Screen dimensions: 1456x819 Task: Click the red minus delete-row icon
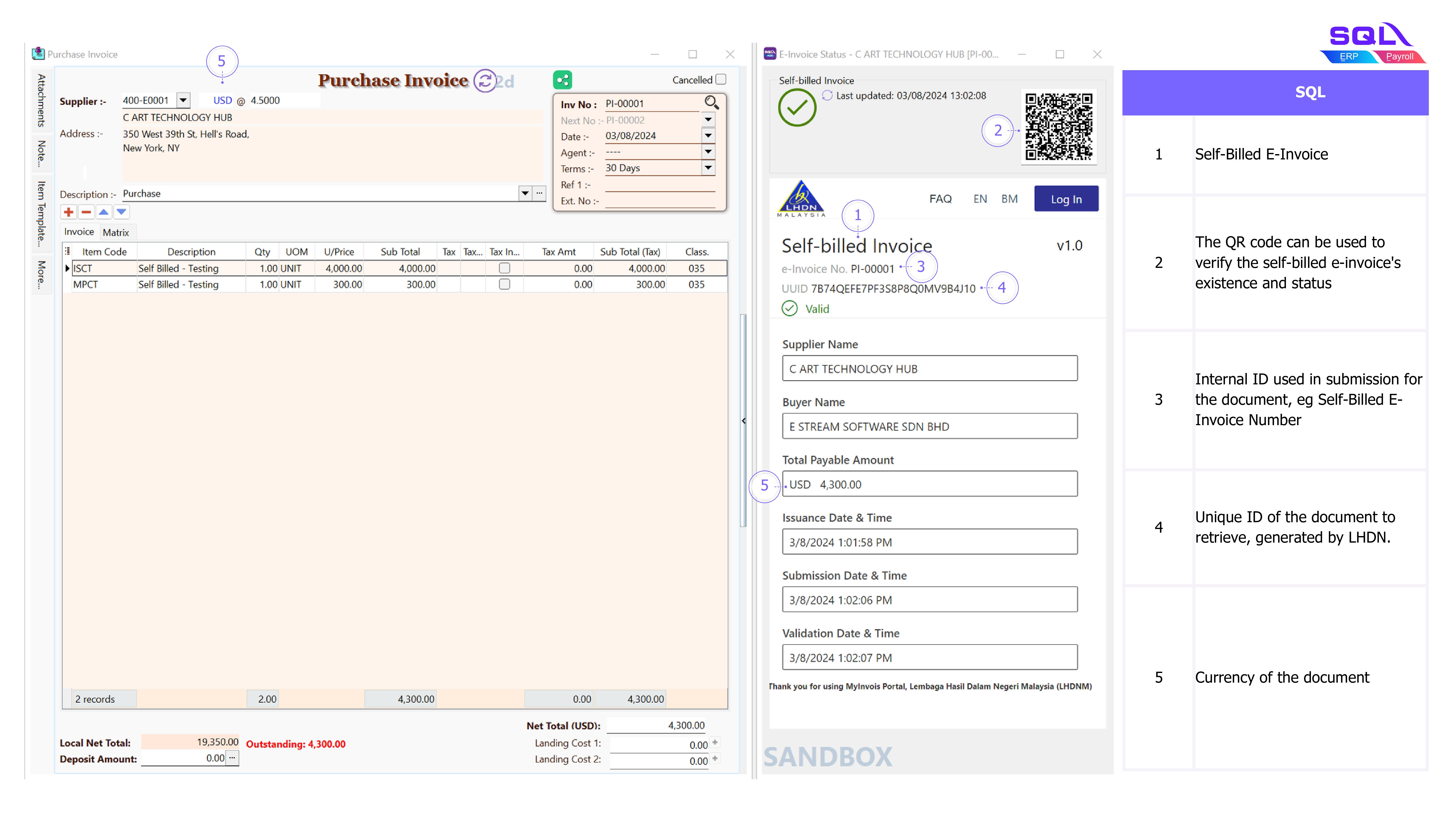[86, 212]
